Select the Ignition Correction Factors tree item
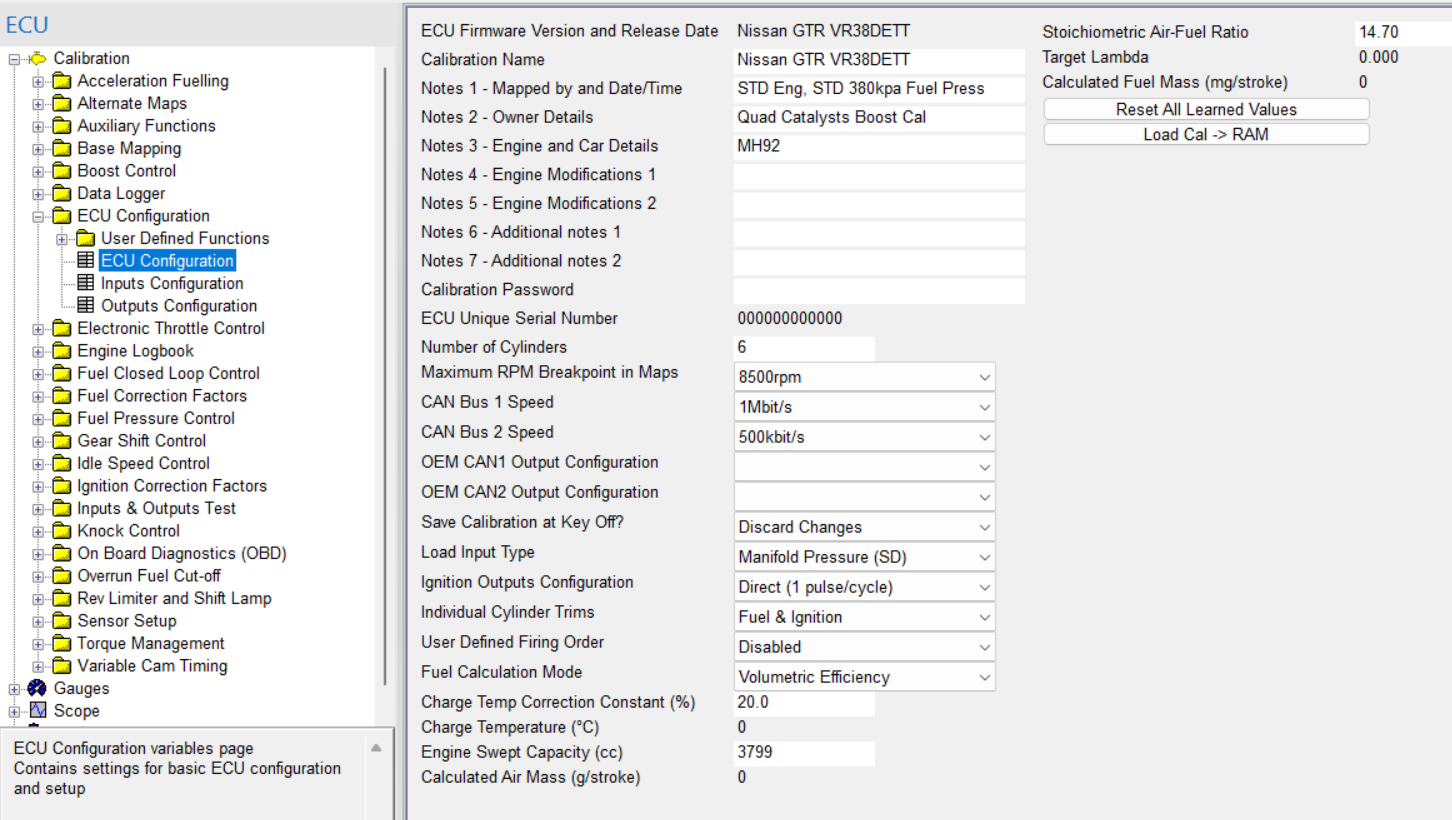This screenshot has height=820, width=1452. (x=172, y=486)
